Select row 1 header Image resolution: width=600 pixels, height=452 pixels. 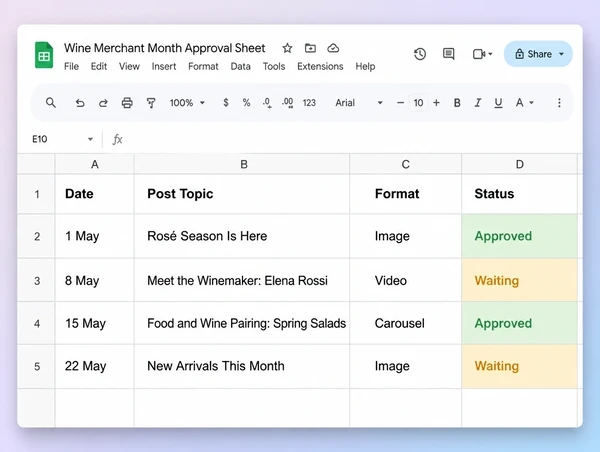point(37,194)
